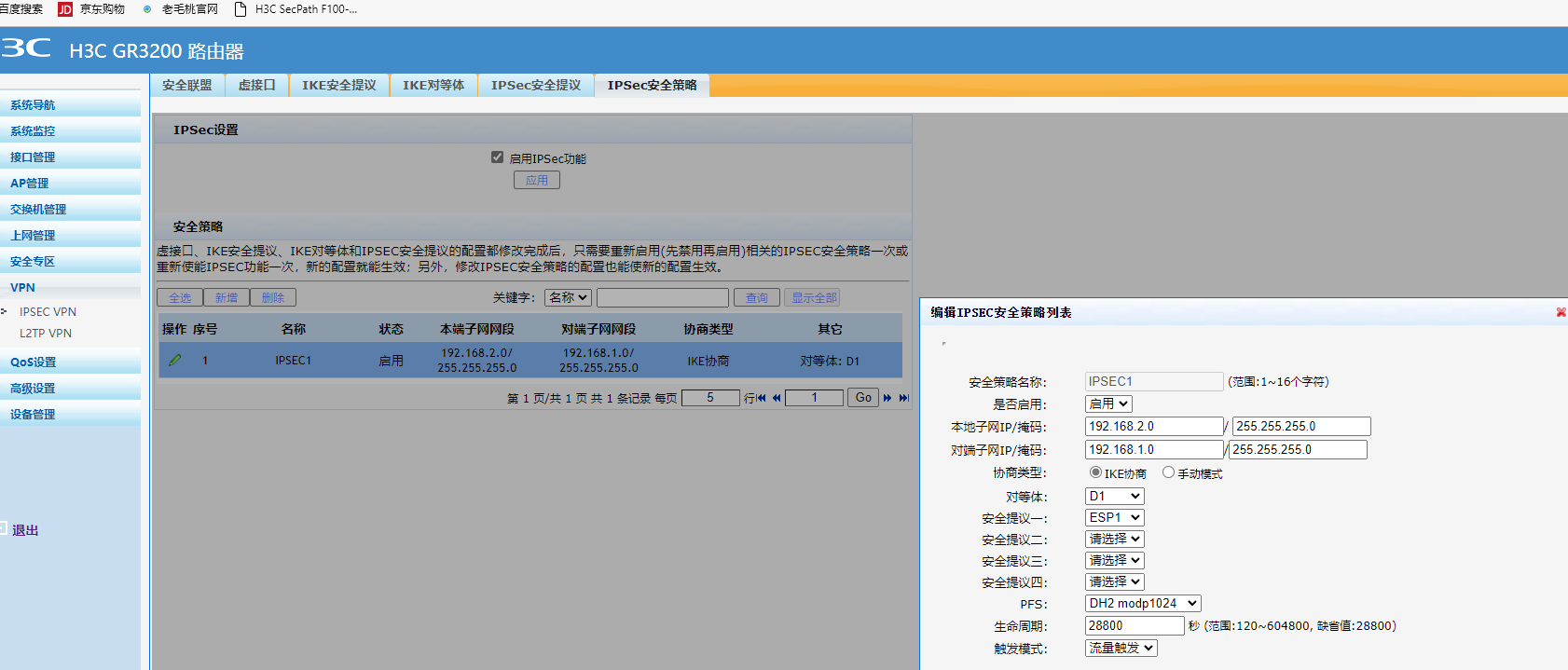This screenshot has height=670, width=1568.
Task: Go to the previous page of records
Action: 777,398
